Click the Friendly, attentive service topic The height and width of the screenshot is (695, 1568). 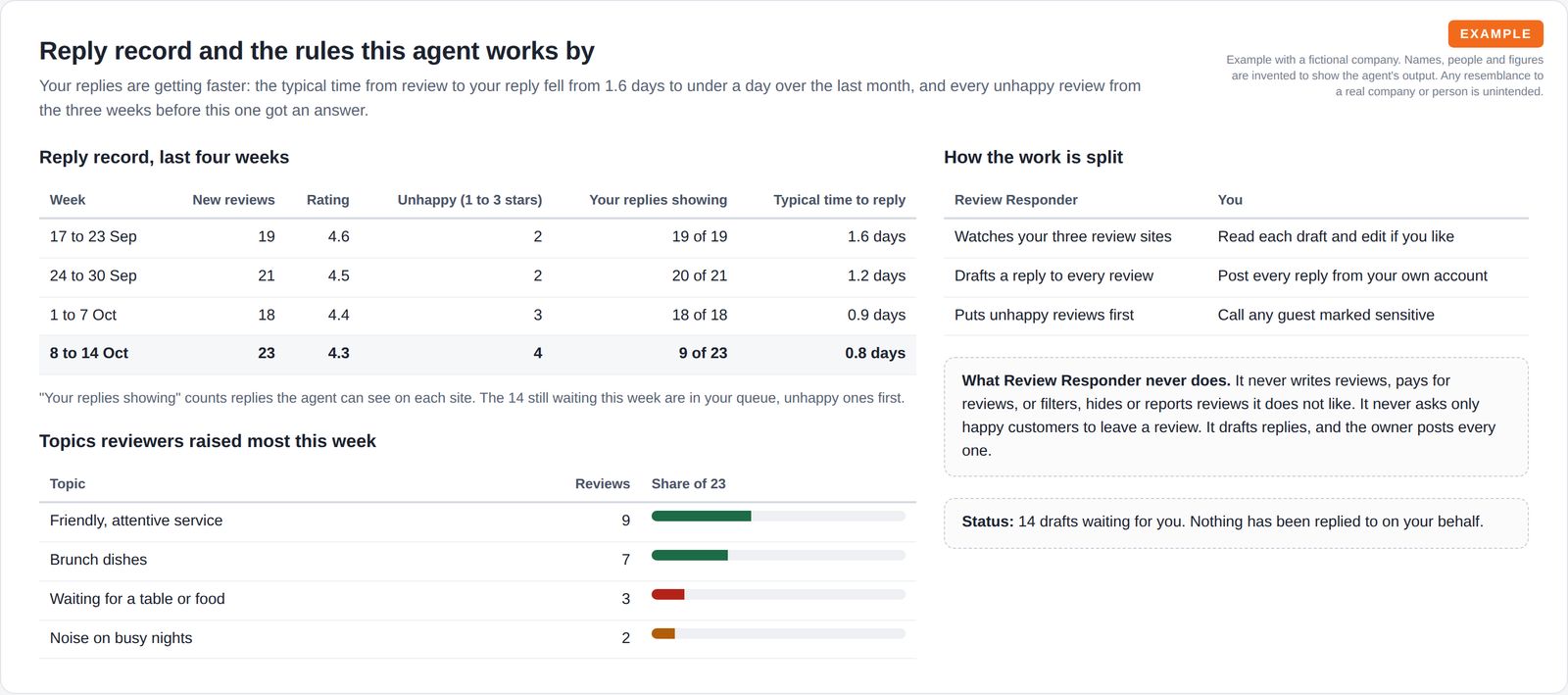pos(136,521)
